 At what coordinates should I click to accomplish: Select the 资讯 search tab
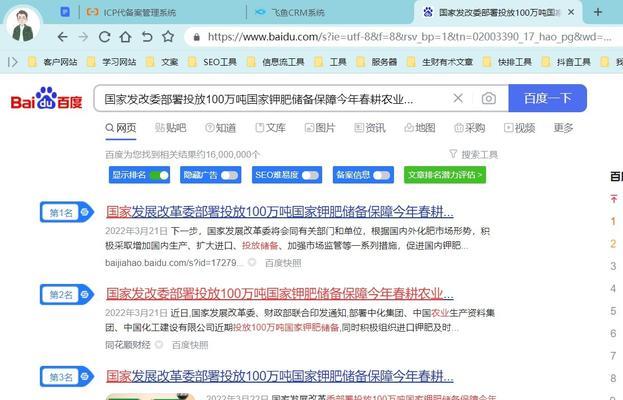[x=370, y=128]
